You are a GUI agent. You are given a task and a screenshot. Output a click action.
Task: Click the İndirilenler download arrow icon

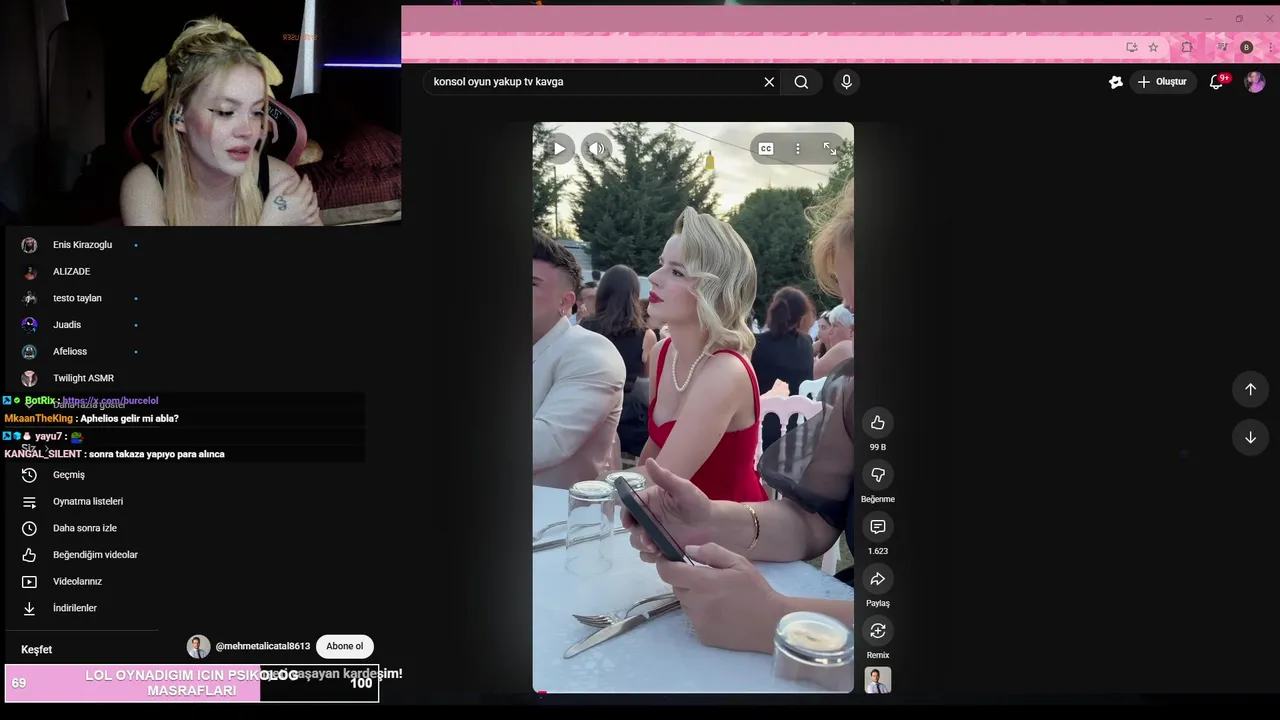(29, 608)
